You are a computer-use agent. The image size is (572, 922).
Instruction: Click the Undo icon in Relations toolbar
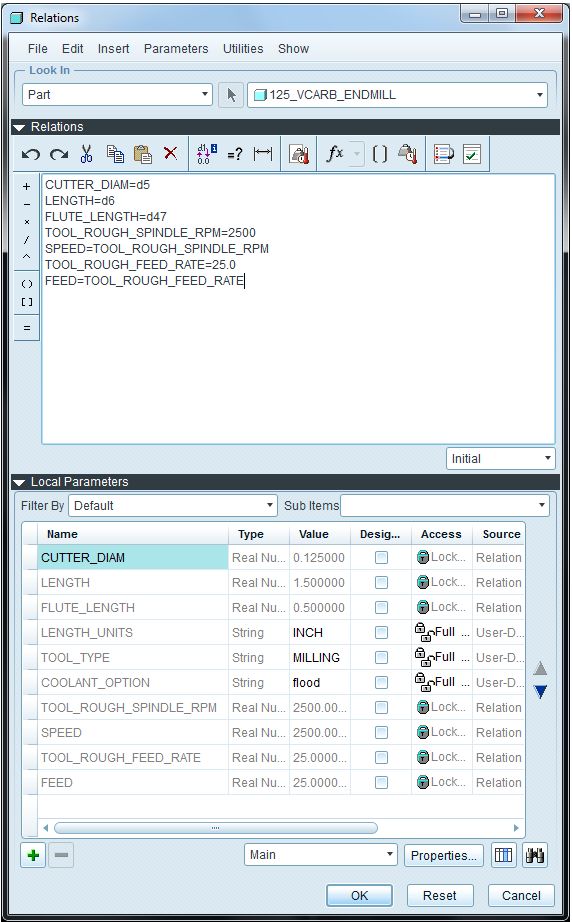31,154
